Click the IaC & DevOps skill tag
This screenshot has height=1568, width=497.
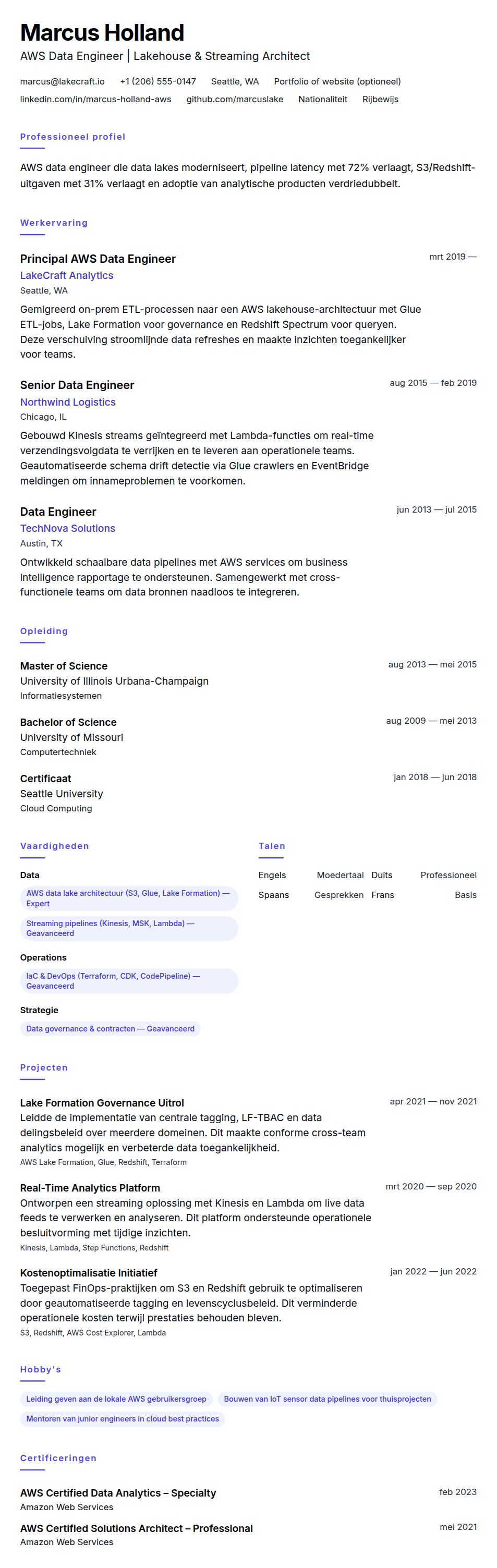click(x=129, y=981)
